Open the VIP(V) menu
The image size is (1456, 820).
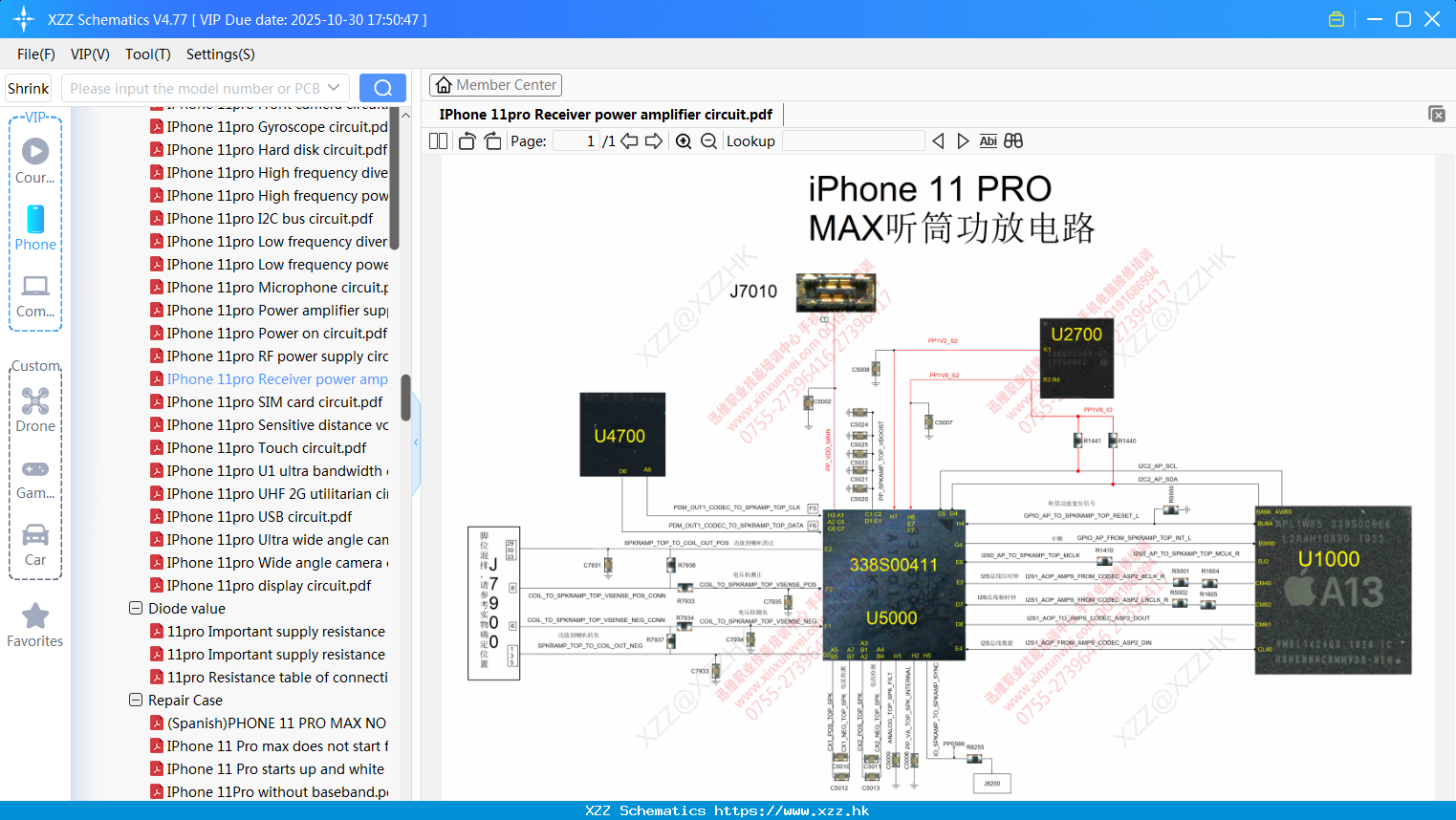90,54
